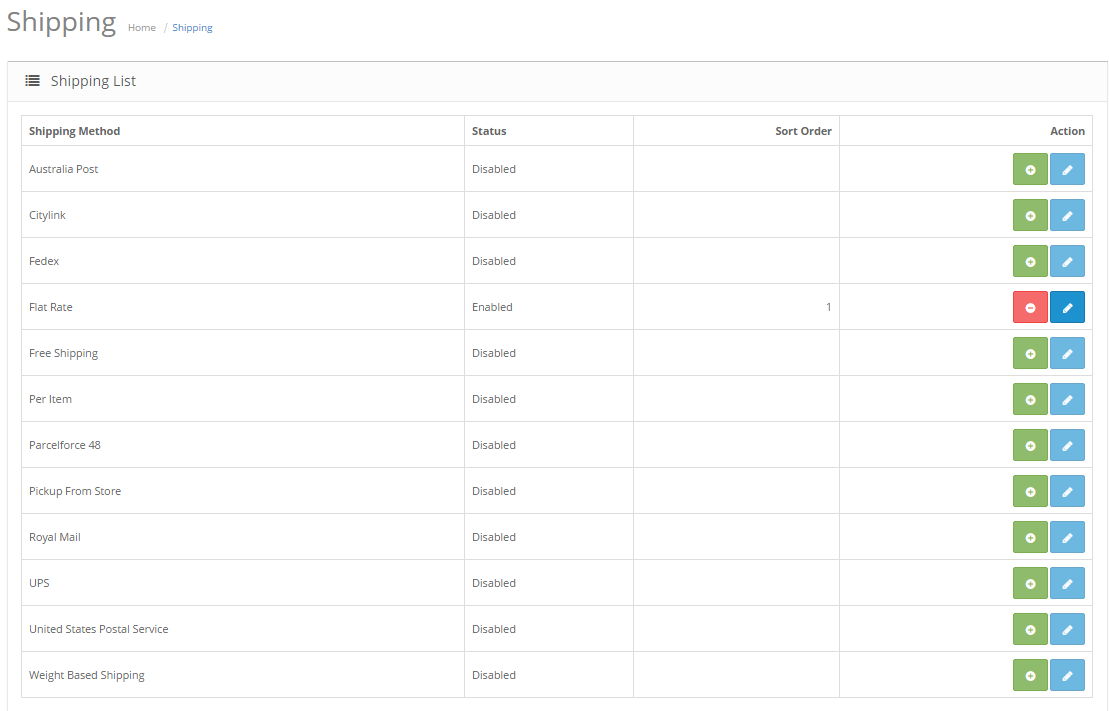Viewport: 1109px width, 711px height.
Task: Install the Free Shipping method
Action: pyautogui.click(x=1030, y=353)
